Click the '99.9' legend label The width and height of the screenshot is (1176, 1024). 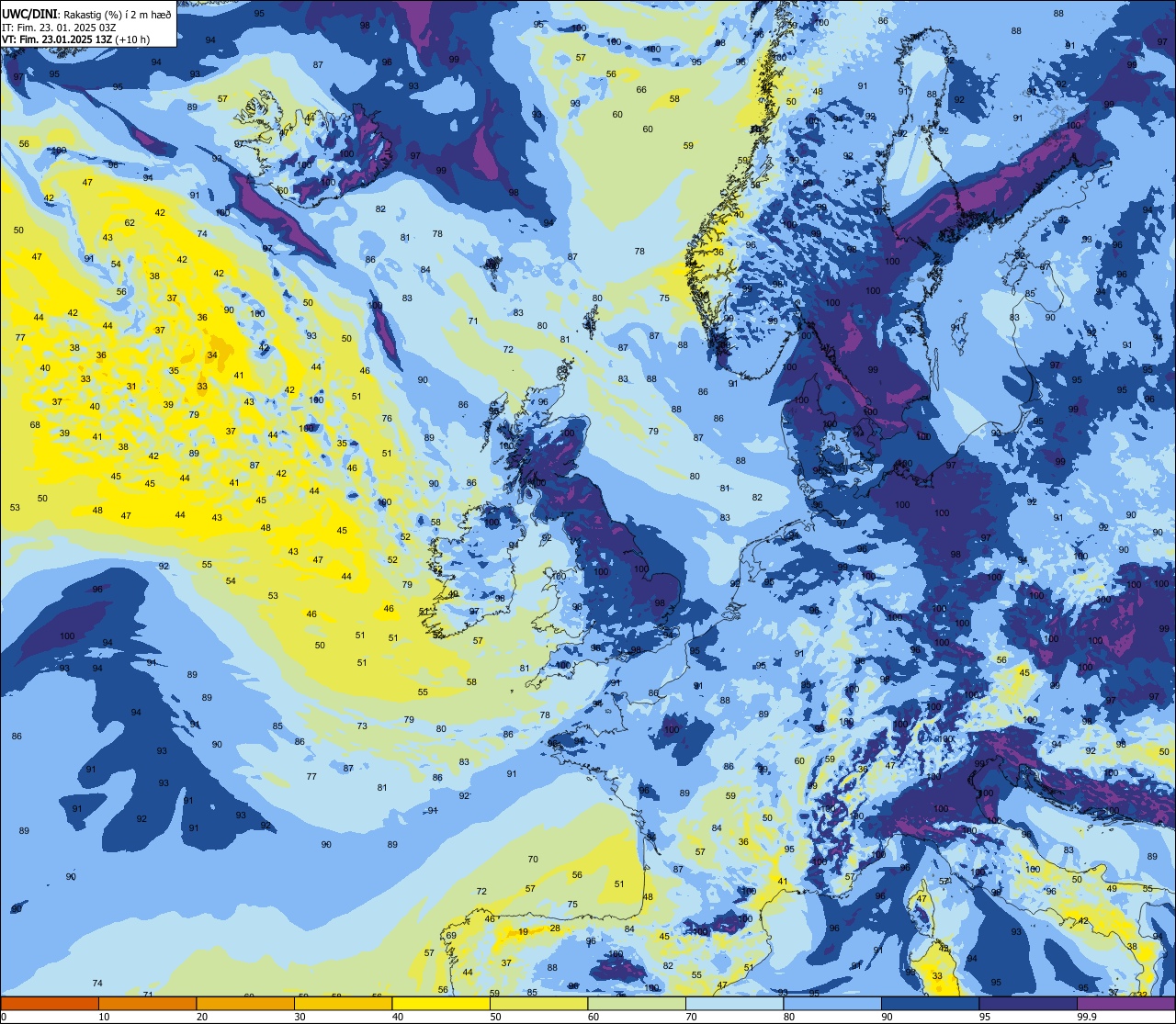point(1087,1017)
